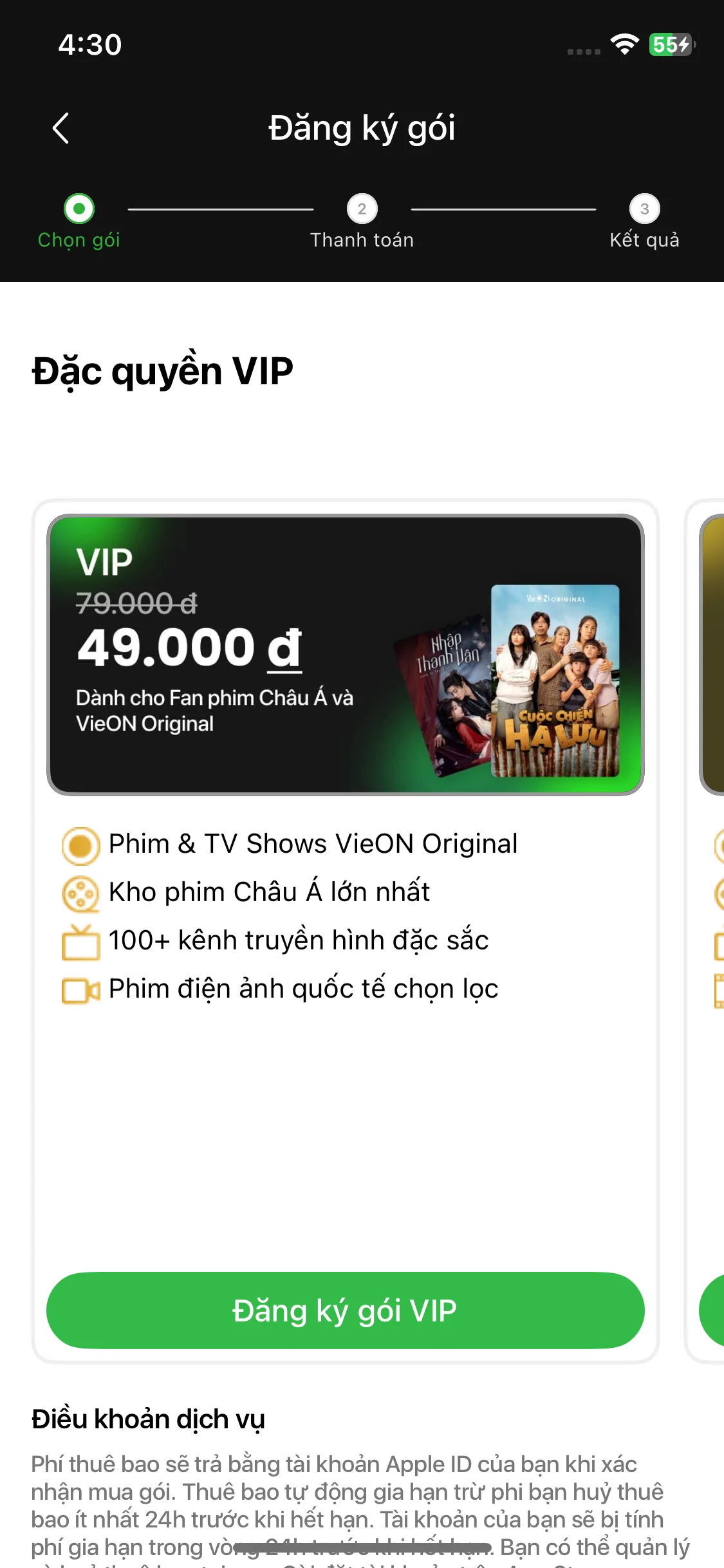724x1568 pixels.
Task: Select the green 'Chọn gói' step circle
Action: coord(79,209)
